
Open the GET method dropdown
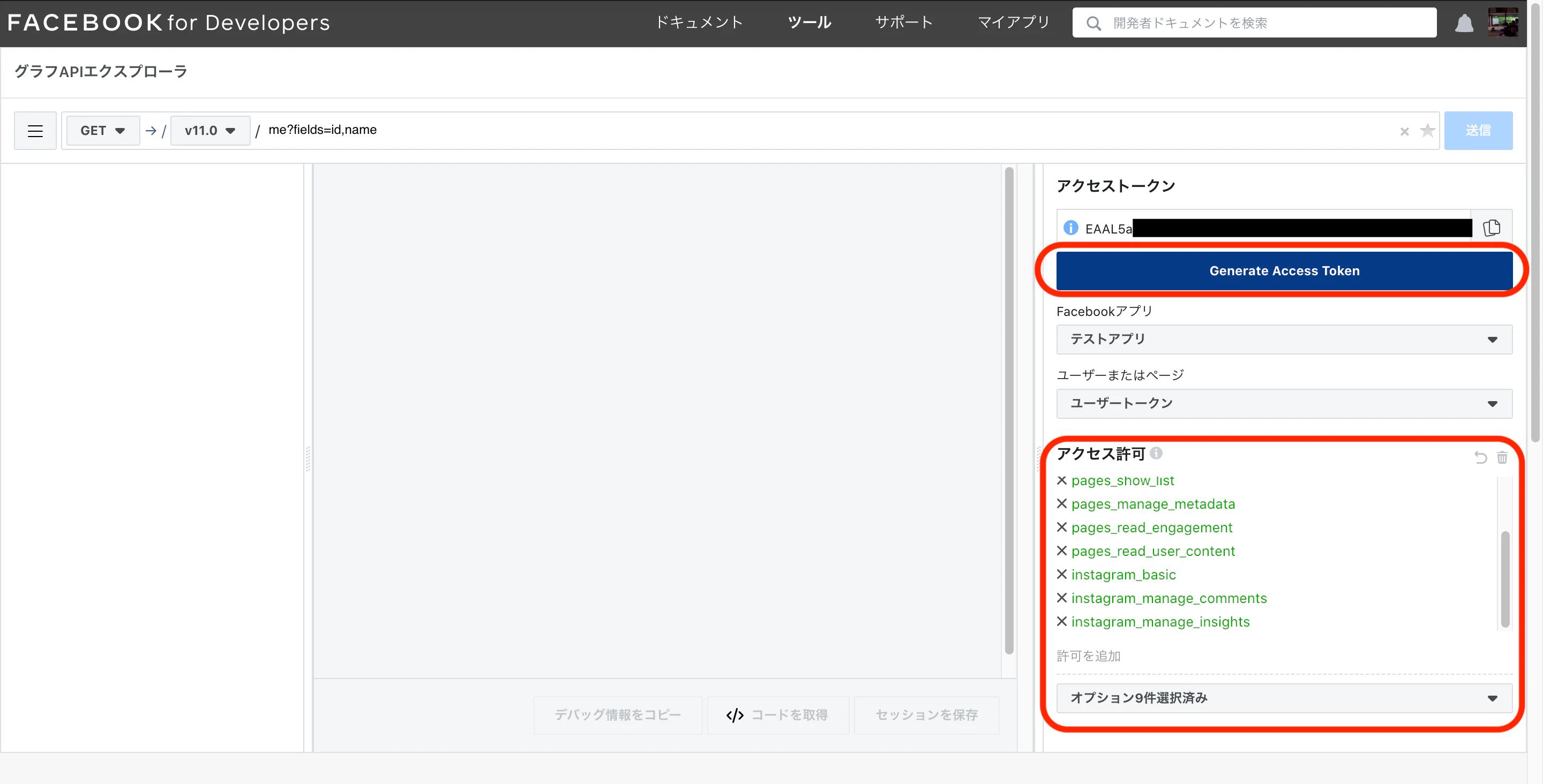pos(102,131)
